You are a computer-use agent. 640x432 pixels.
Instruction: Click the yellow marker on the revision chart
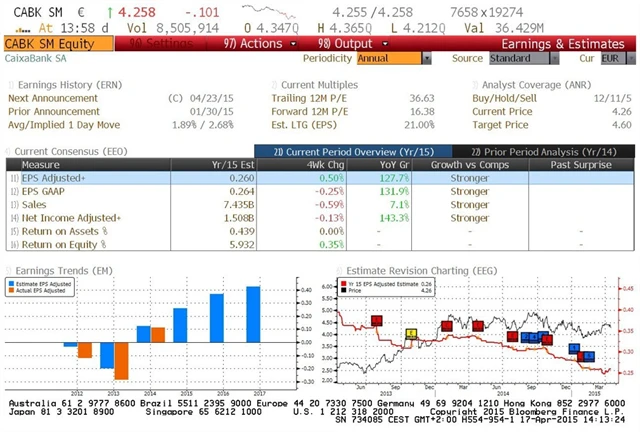tap(411, 334)
